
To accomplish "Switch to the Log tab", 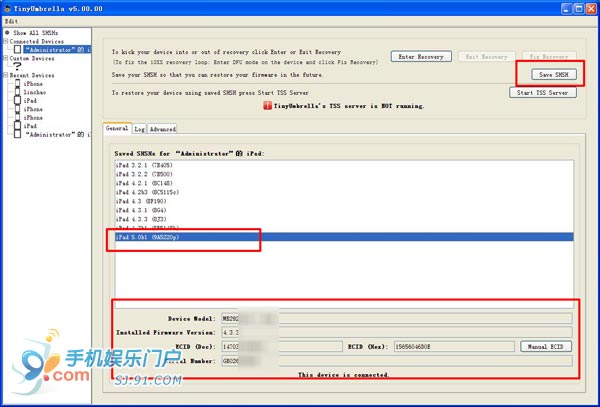I will [x=139, y=129].
